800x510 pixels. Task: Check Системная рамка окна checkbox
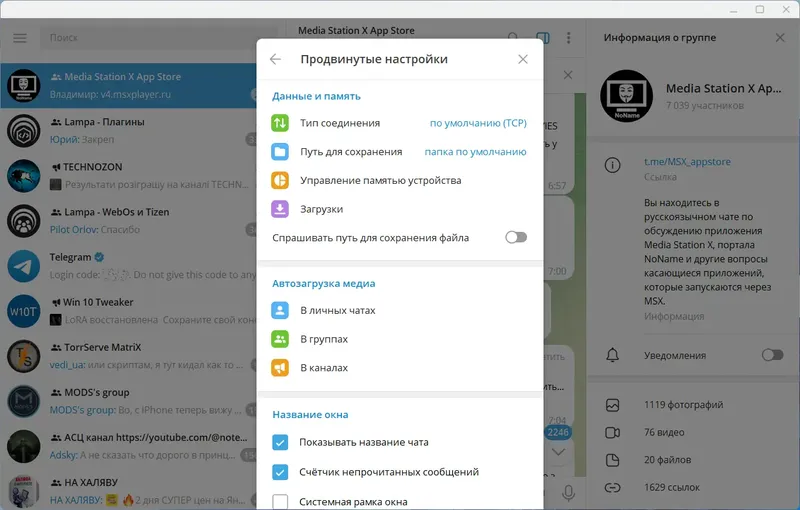pyautogui.click(x=280, y=501)
